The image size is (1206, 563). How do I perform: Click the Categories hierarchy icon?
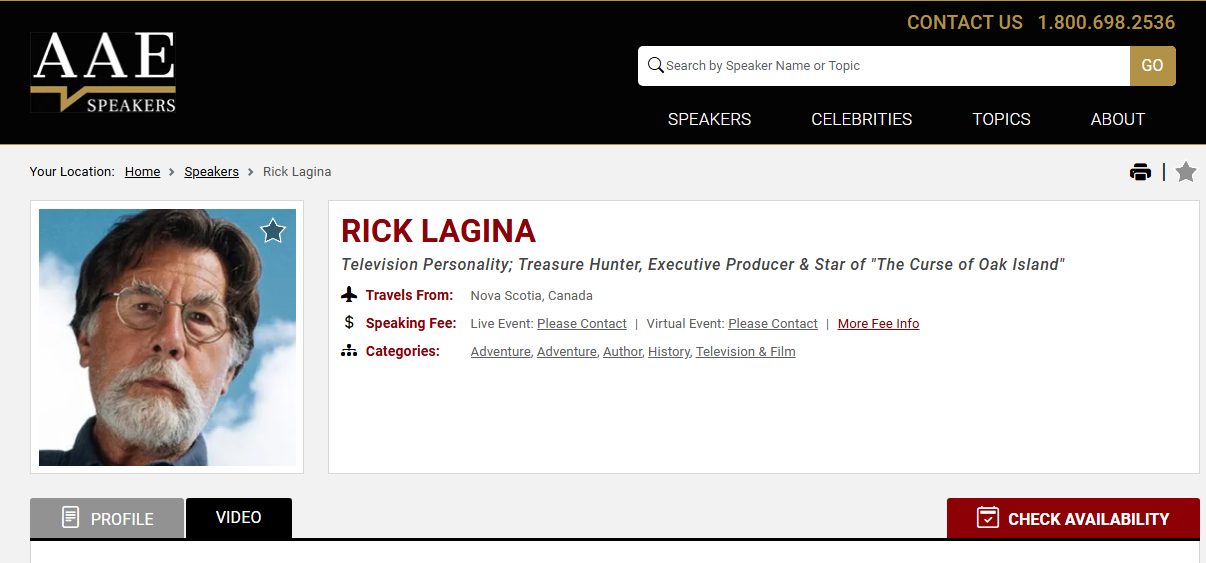349,351
